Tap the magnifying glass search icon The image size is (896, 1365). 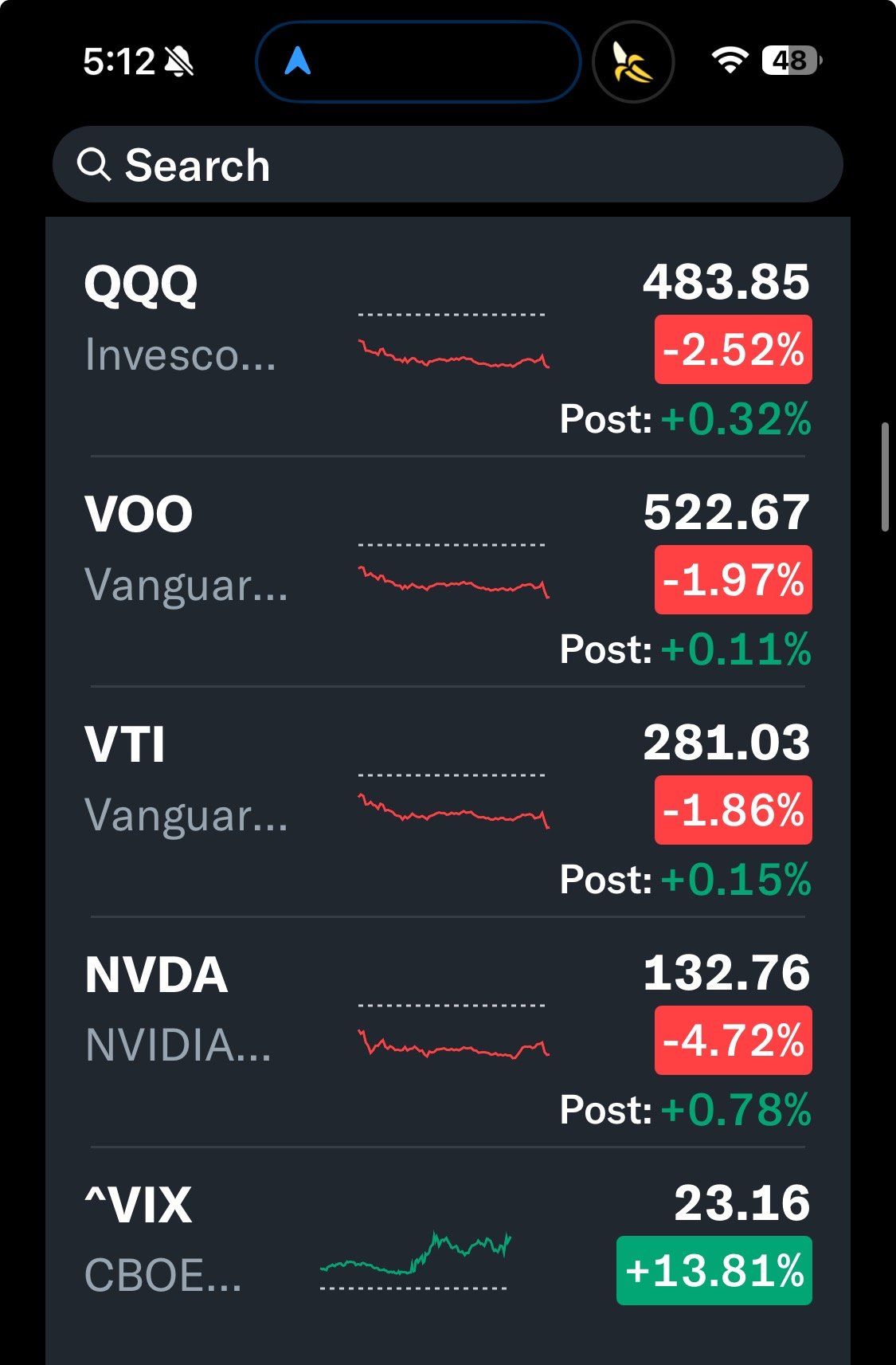[x=94, y=165]
